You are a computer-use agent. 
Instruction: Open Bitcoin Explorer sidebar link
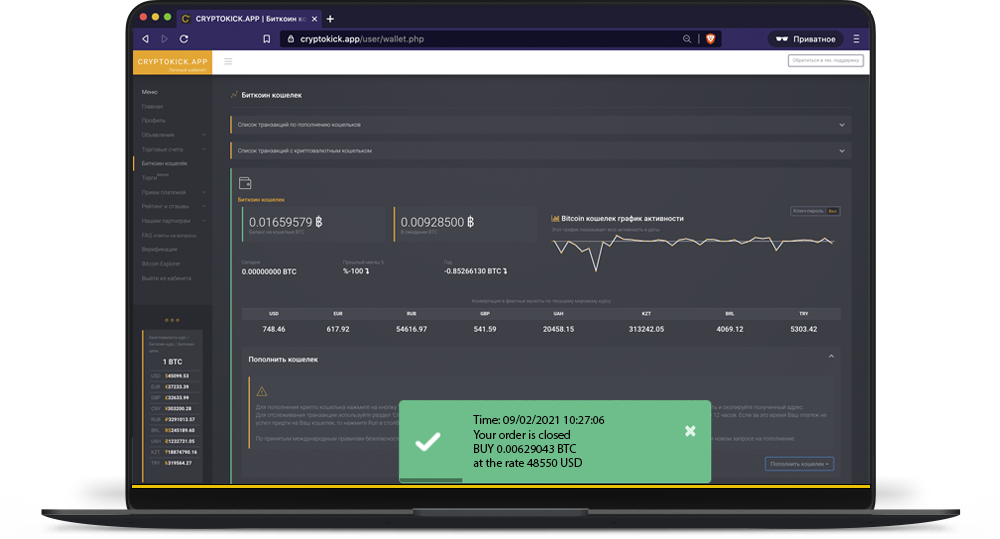161,263
